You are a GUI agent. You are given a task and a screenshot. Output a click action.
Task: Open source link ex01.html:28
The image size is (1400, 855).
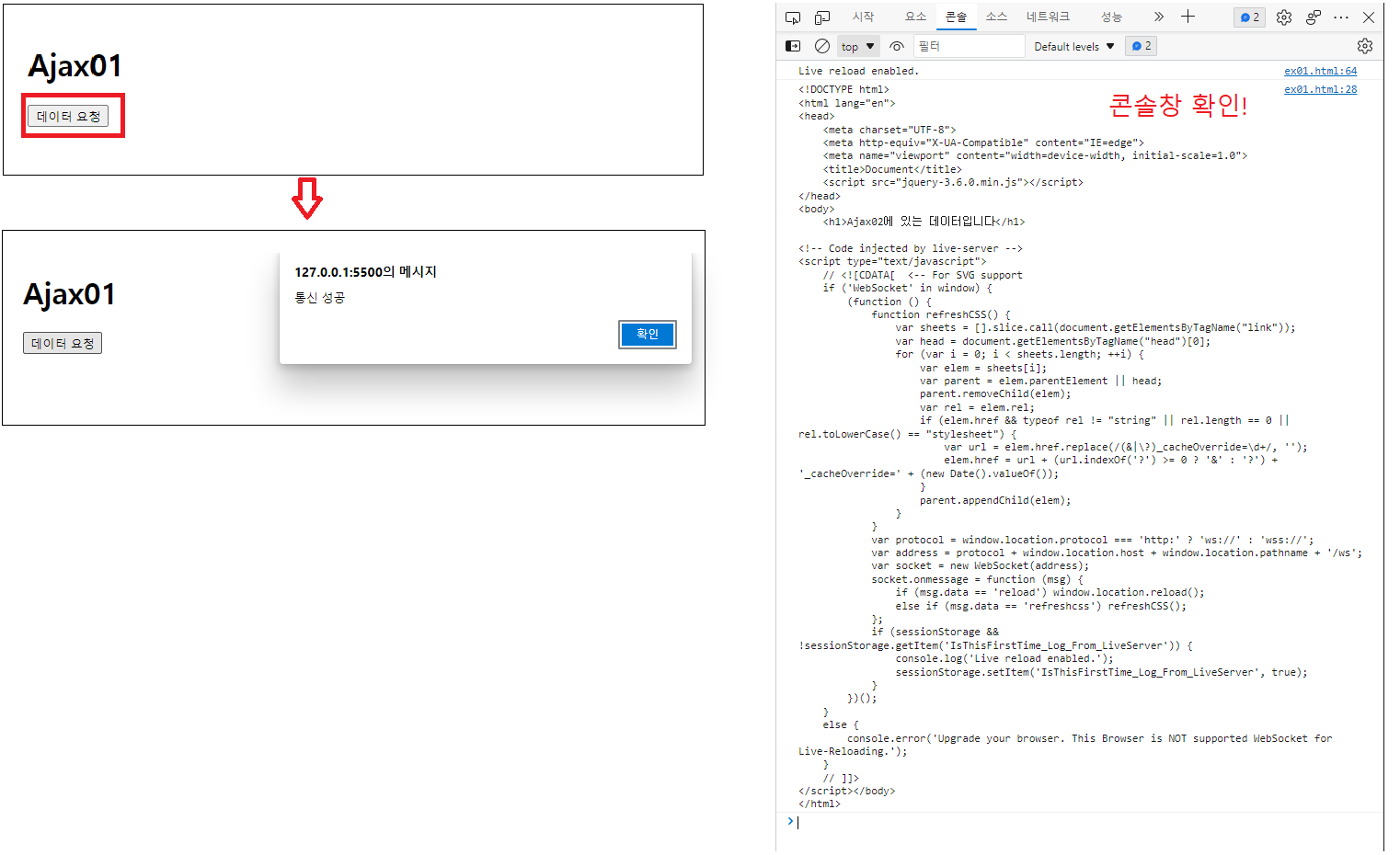pos(1320,89)
